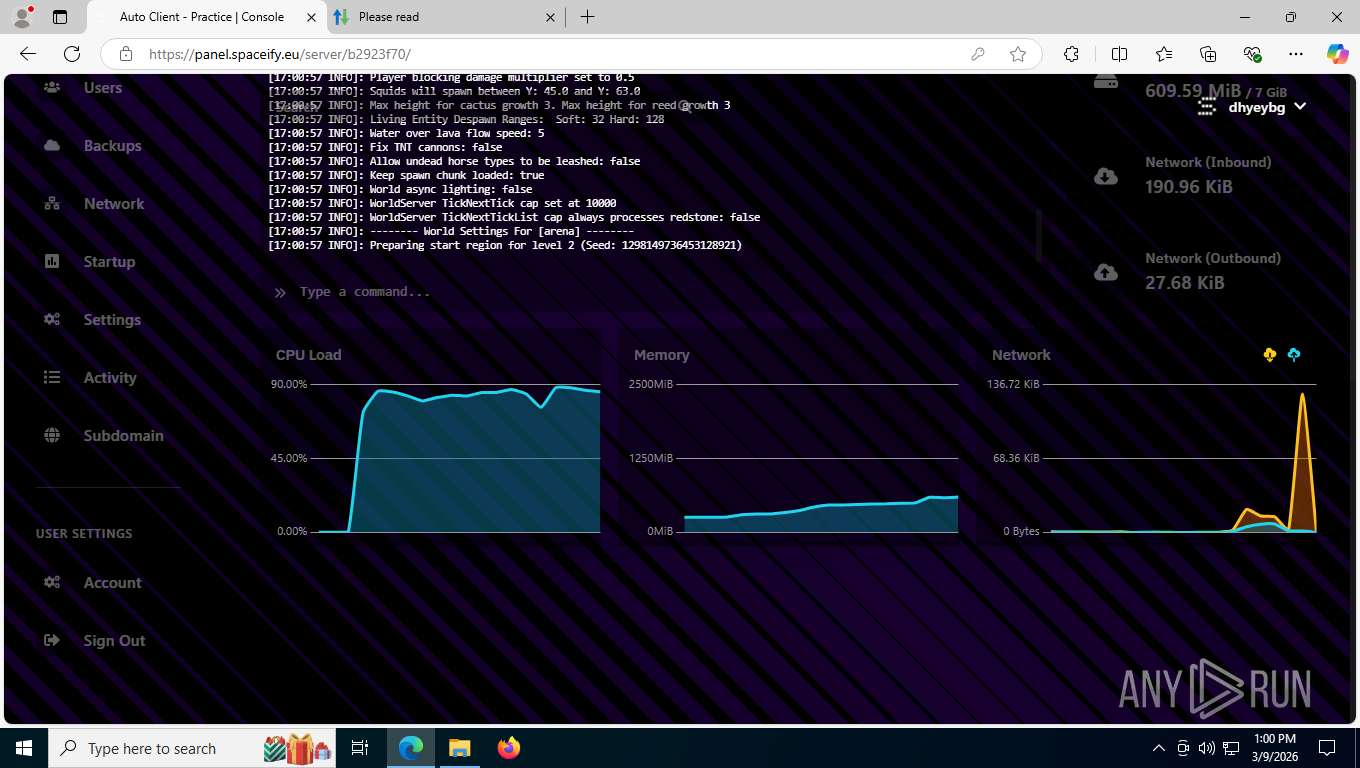This screenshot has width=1360, height=768.
Task: Open the volume control in tray
Action: click(1207, 748)
